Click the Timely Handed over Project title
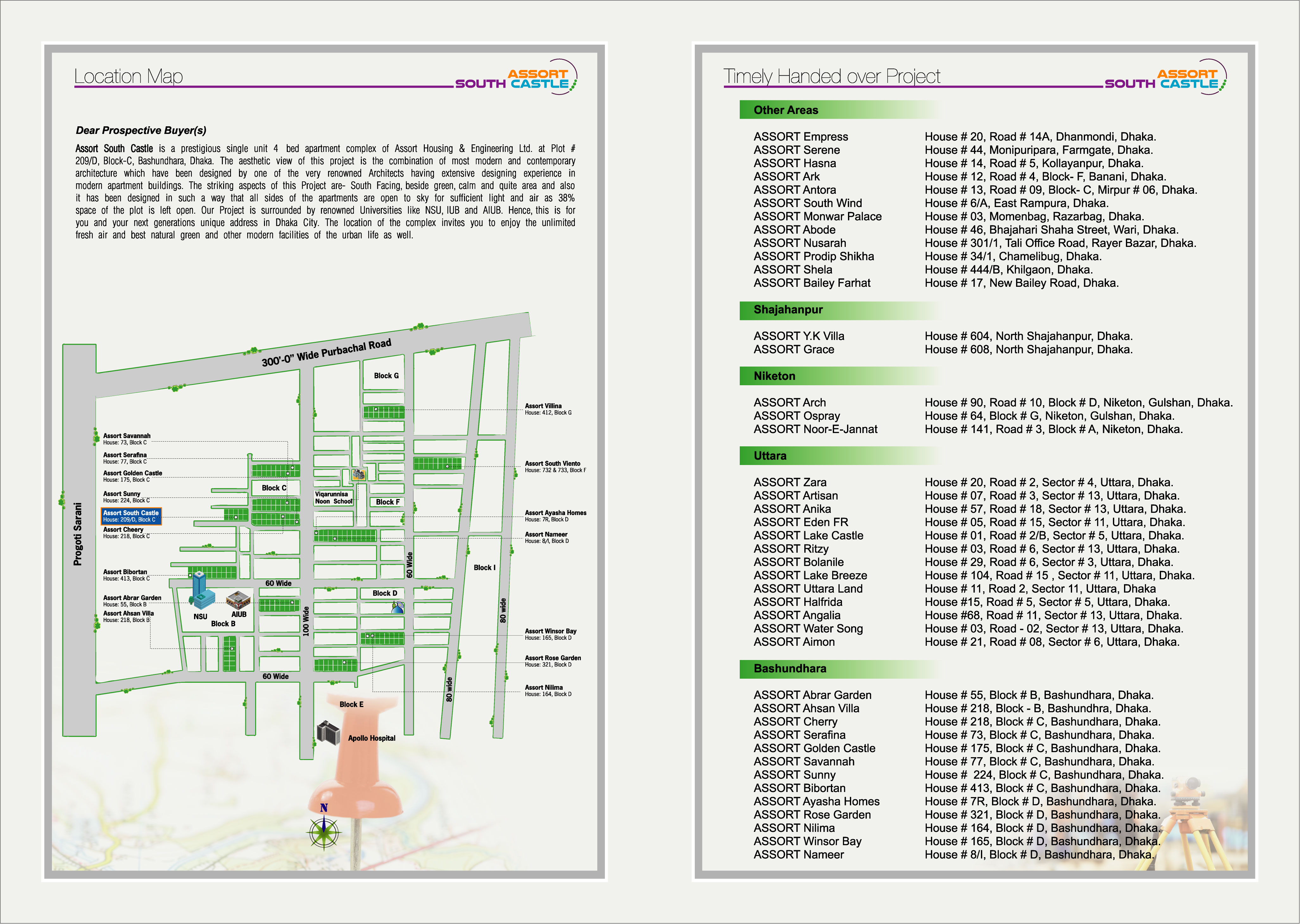 point(831,76)
